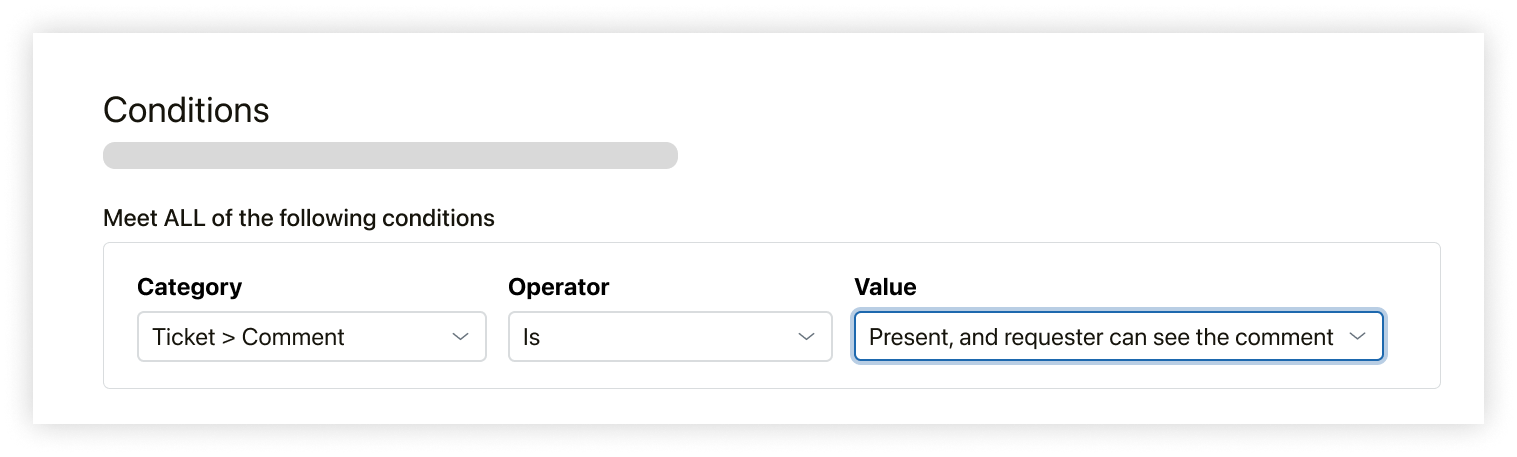The image size is (1517, 457).
Task: Click "Present, and requester can see the comment" text
Action: coord(1100,337)
